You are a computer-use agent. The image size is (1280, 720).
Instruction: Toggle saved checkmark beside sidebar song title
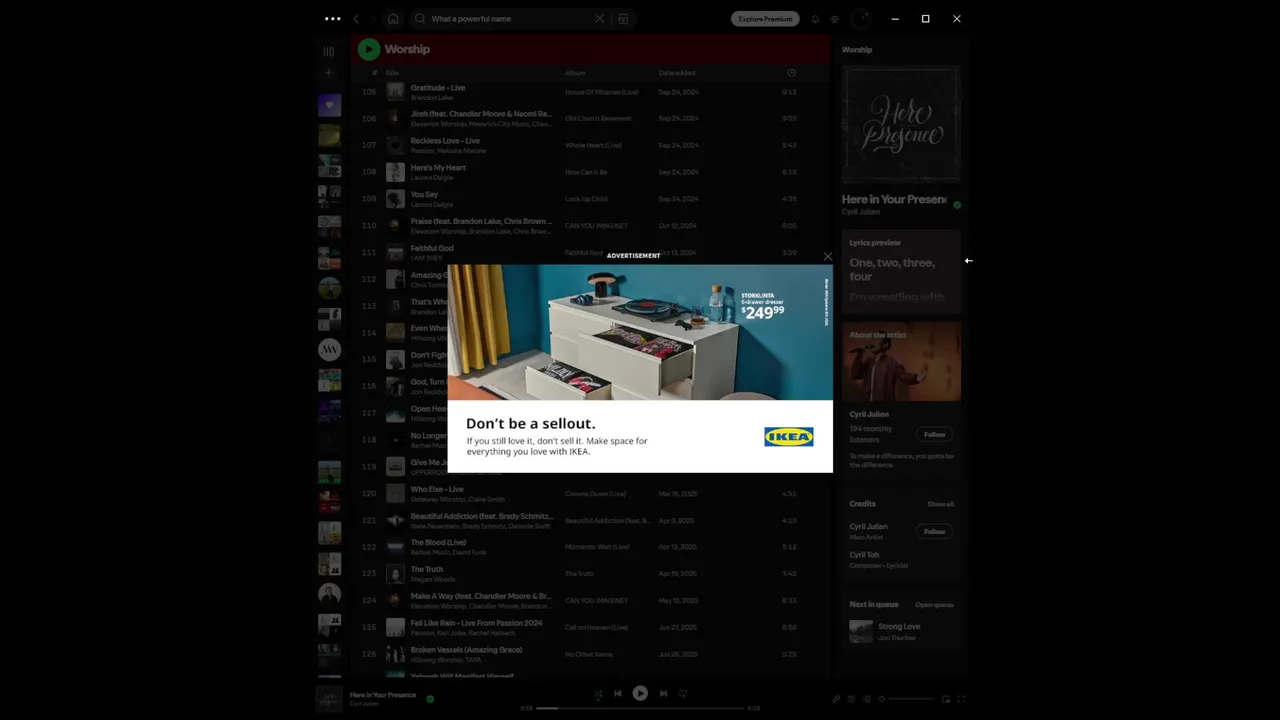[957, 205]
